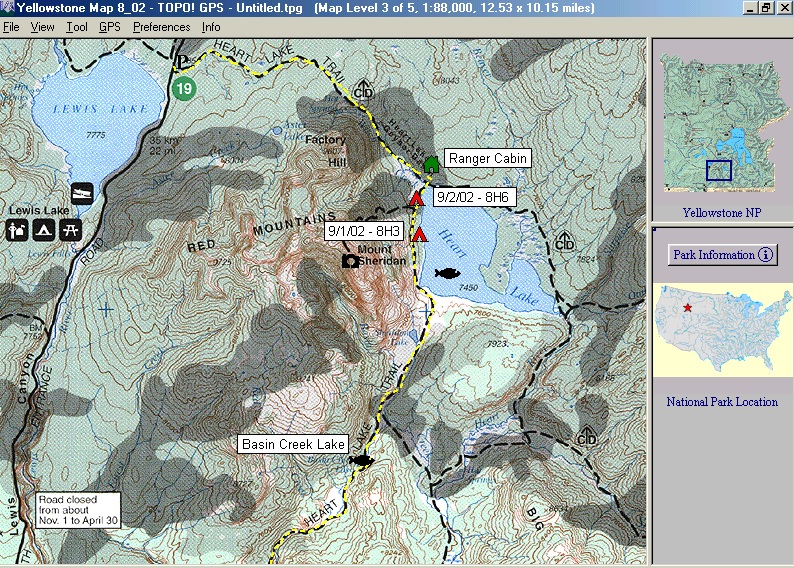The width and height of the screenshot is (794, 568).
Task: Click the red tent at 9/2/02 - 8H6
Action: (x=416, y=199)
